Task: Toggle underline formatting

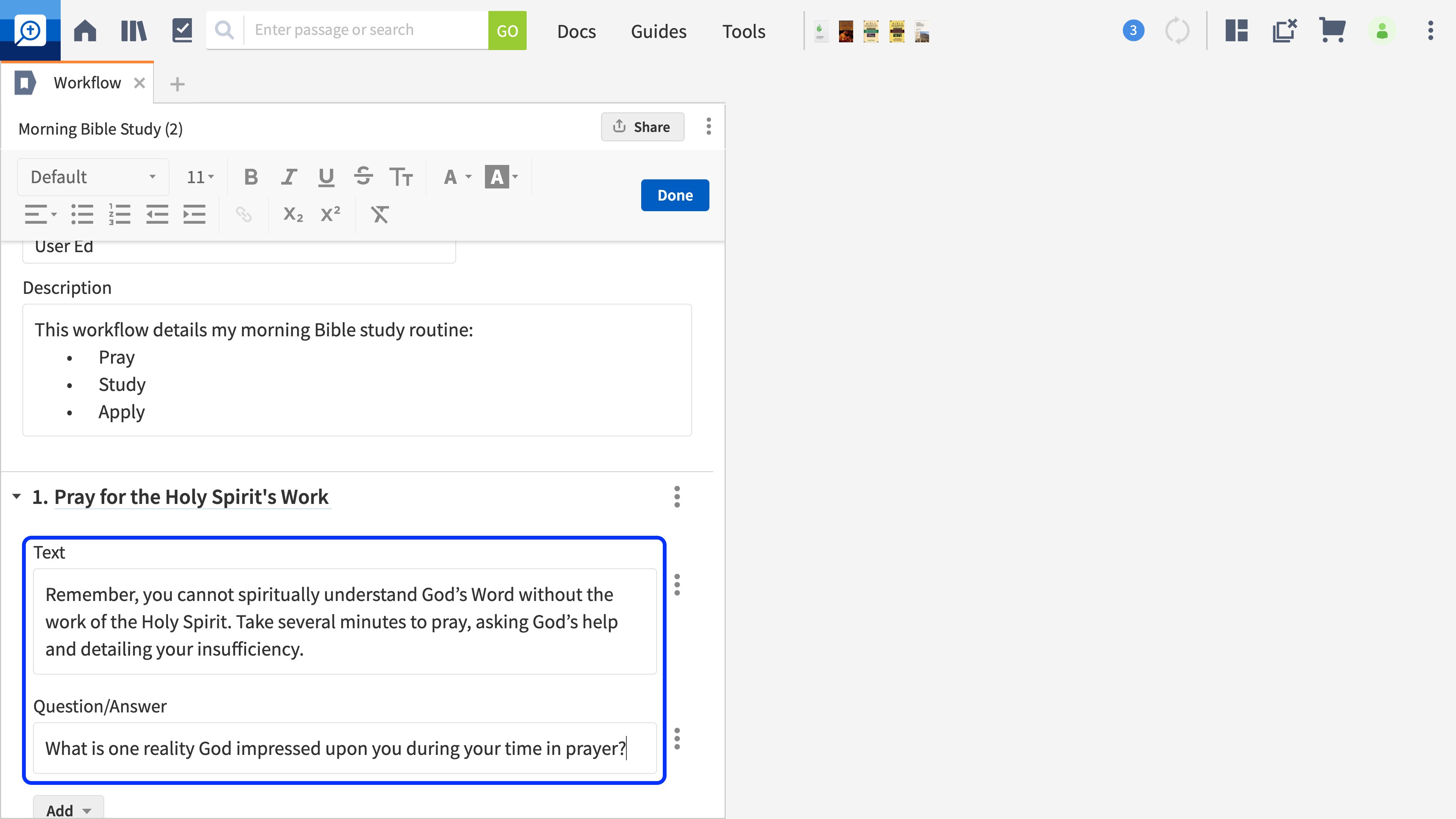Action: click(x=326, y=177)
